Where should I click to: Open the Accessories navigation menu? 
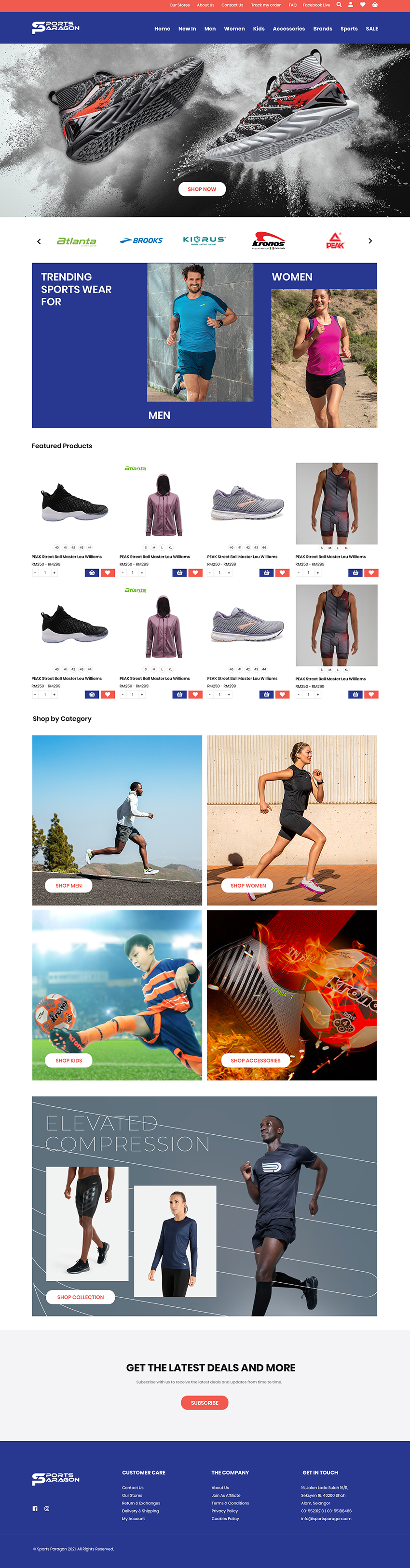[x=289, y=28]
